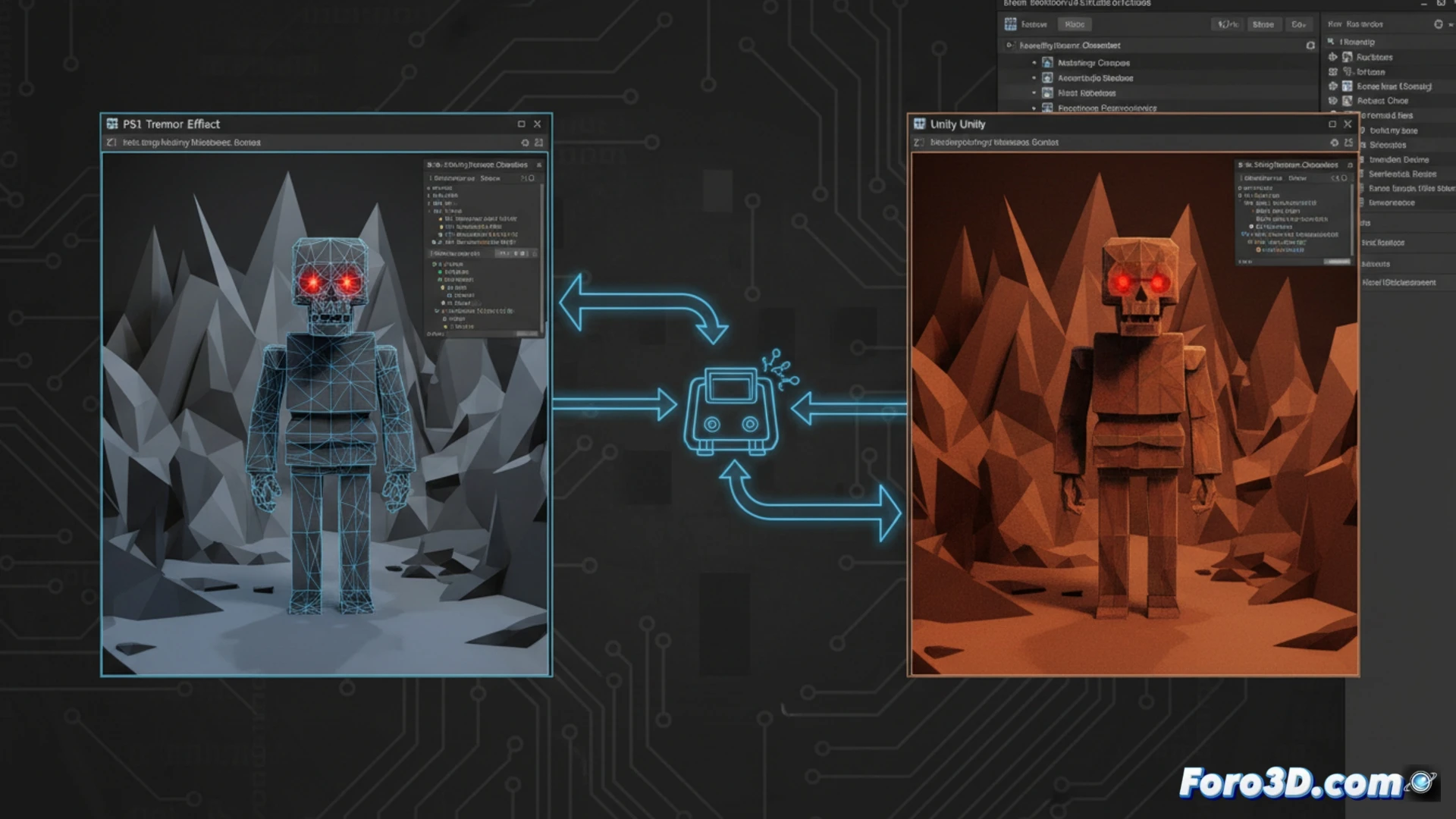Click the "Eo" button in background window
The height and width of the screenshot is (819, 1456).
1299,24
